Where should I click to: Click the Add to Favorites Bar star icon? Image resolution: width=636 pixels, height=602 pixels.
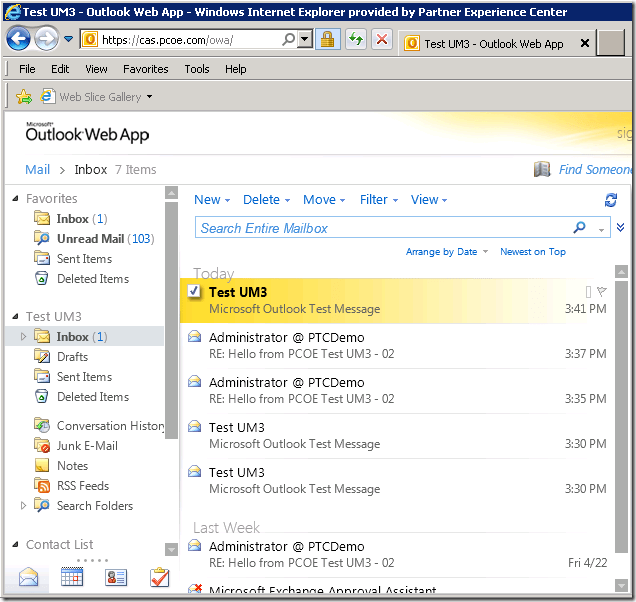[24, 97]
